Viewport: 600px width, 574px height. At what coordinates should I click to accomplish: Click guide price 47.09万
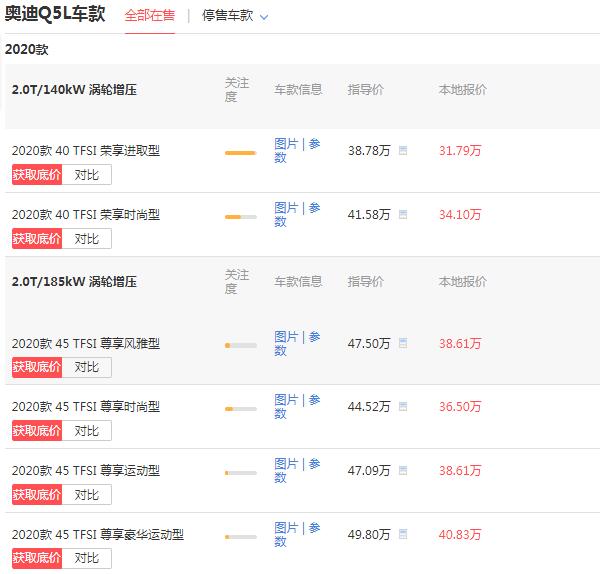[369, 471]
